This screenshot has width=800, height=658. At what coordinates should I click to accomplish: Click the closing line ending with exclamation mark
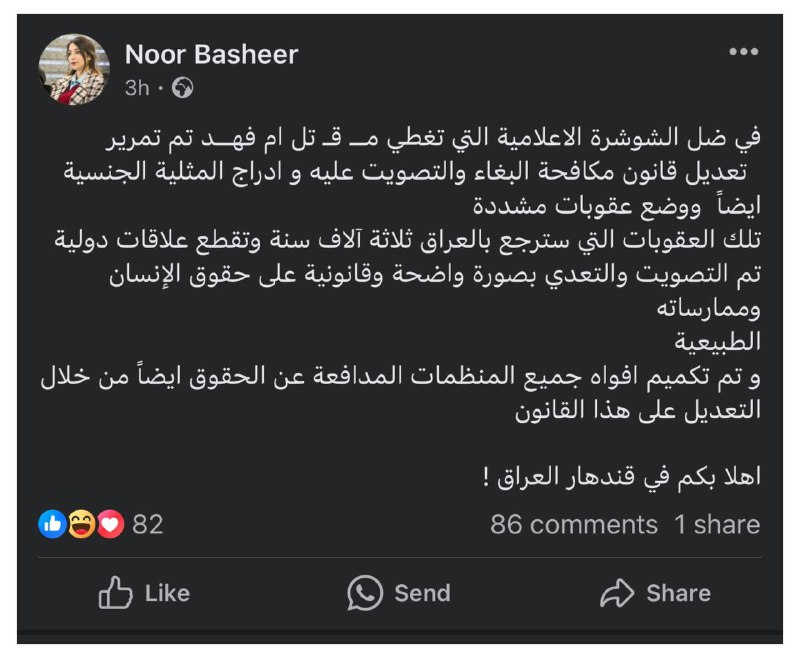621,477
